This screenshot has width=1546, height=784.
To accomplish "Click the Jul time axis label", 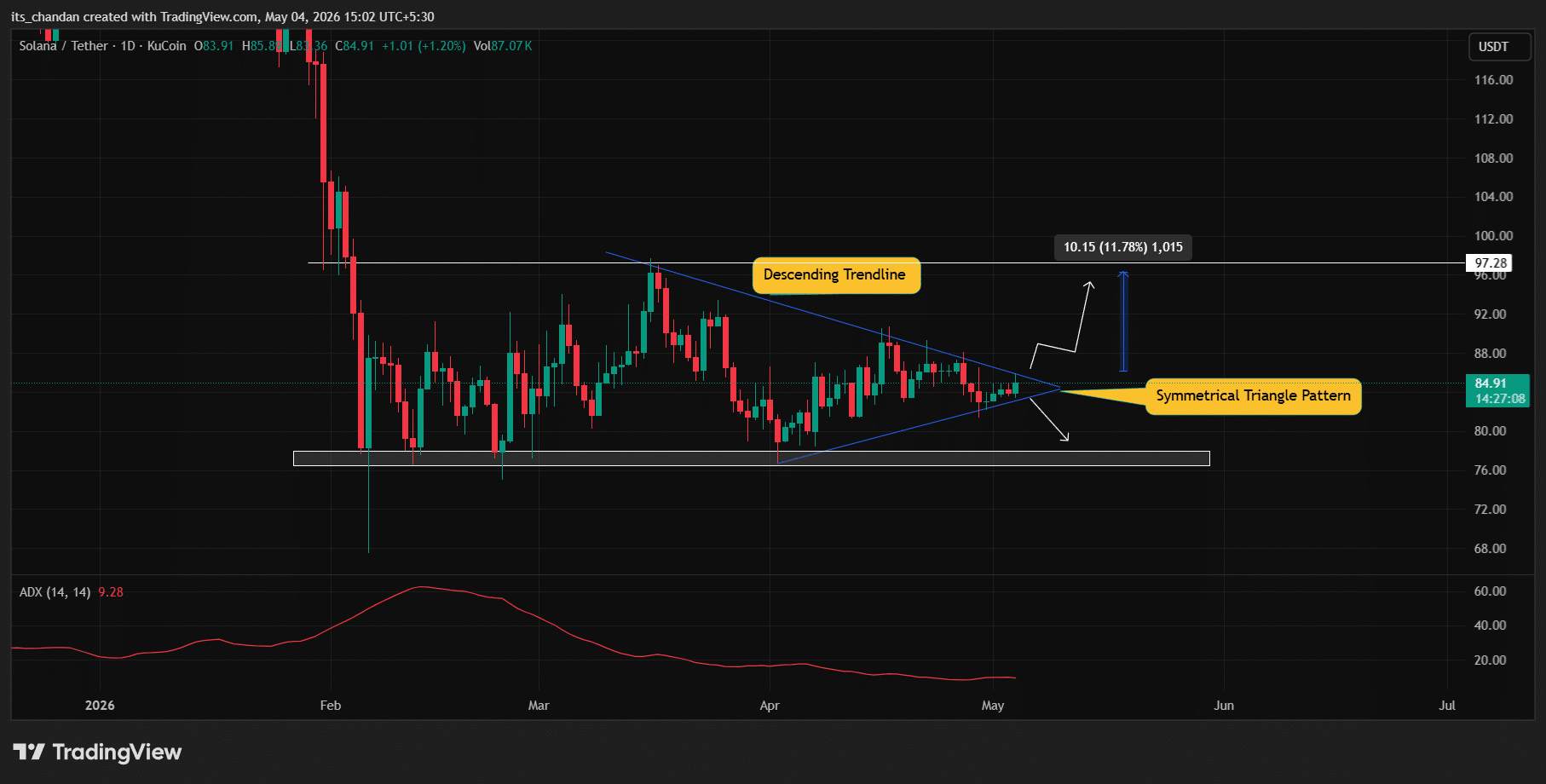I will coord(1447,706).
